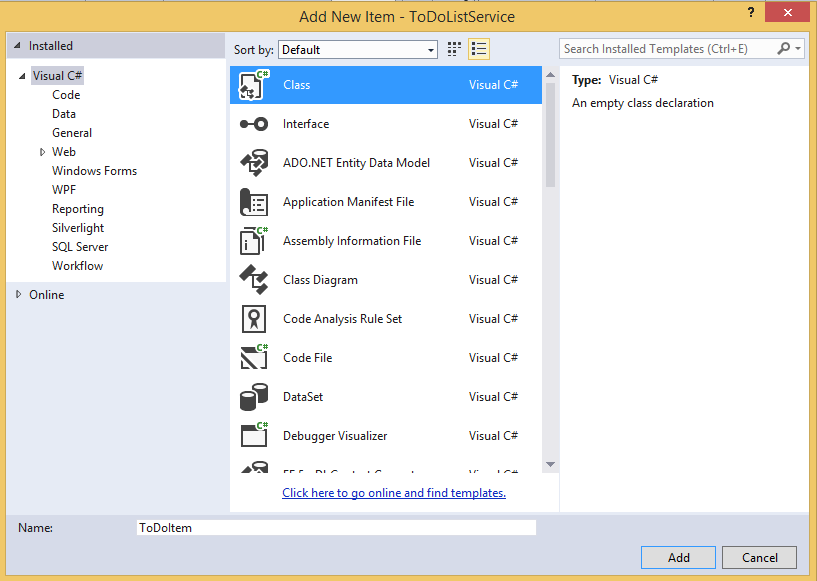Viewport: 817px width, 581px height.
Task: Select the Windows Forms category
Action: pos(94,171)
